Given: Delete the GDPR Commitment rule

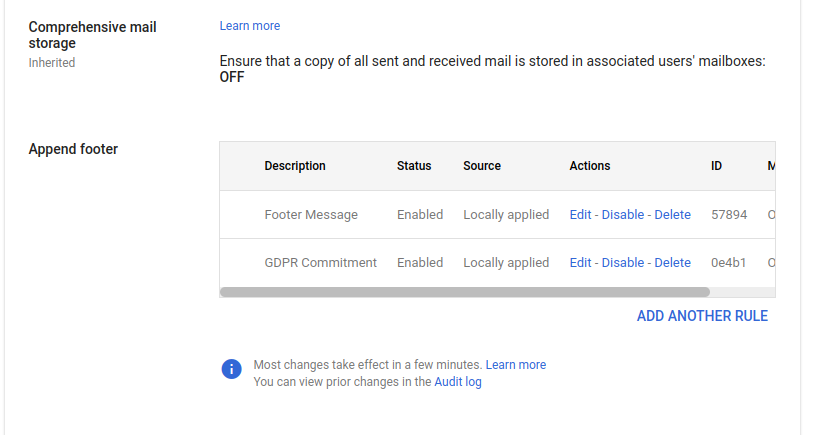Looking at the screenshot, I should [x=672, y=262].
